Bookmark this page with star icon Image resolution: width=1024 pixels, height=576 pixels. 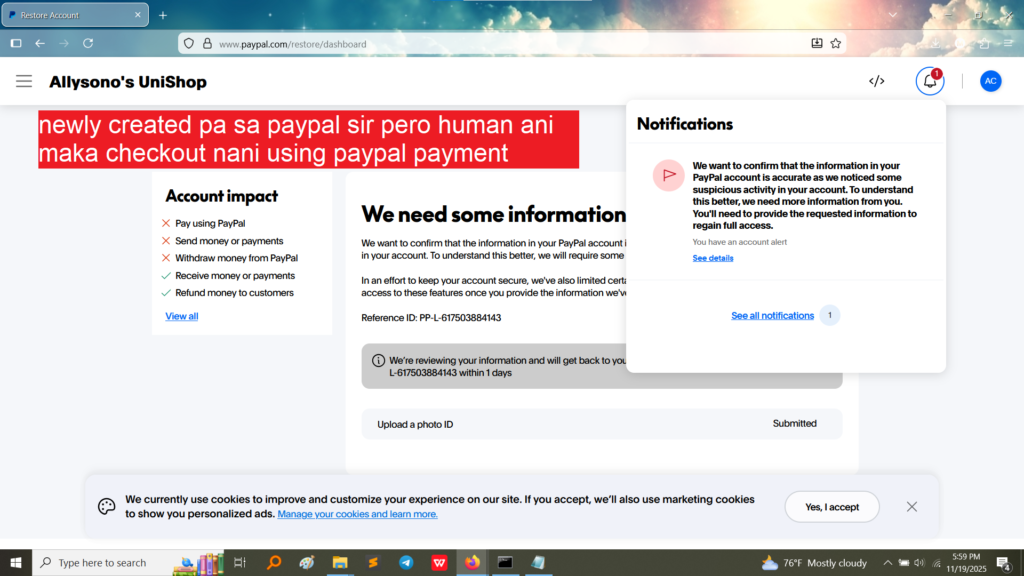[x=836, y=44]
